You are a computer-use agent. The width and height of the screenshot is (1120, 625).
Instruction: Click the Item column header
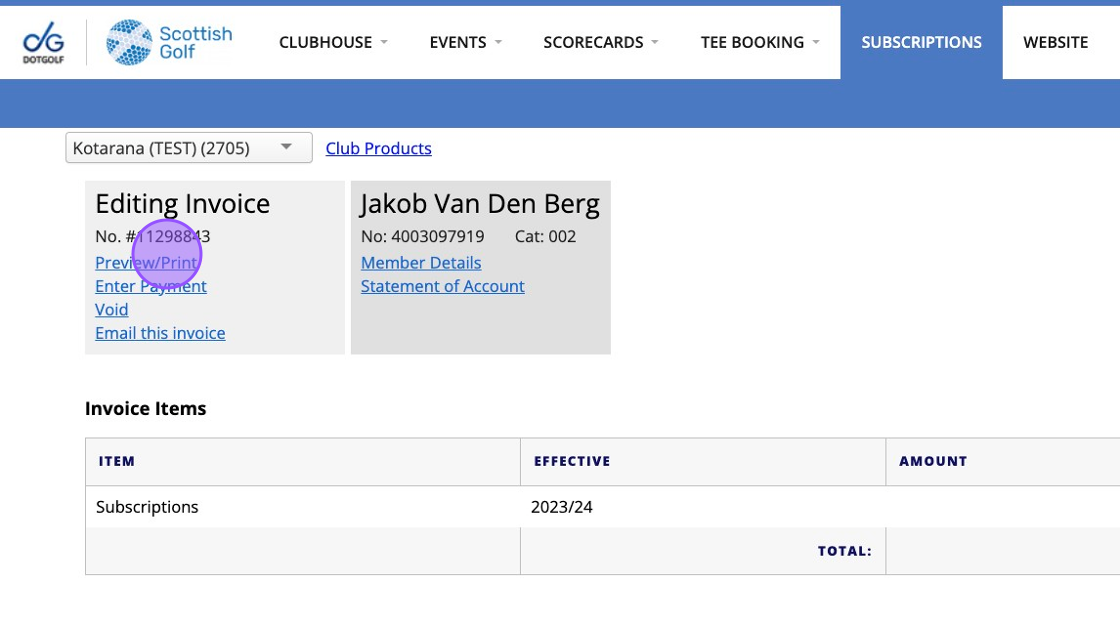pos(117,461)
